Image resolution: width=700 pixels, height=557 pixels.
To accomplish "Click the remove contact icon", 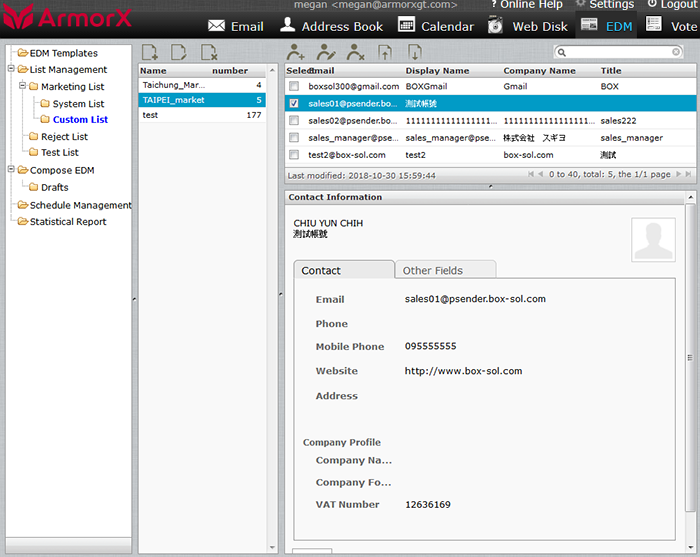I will click(x=355, y=52).
